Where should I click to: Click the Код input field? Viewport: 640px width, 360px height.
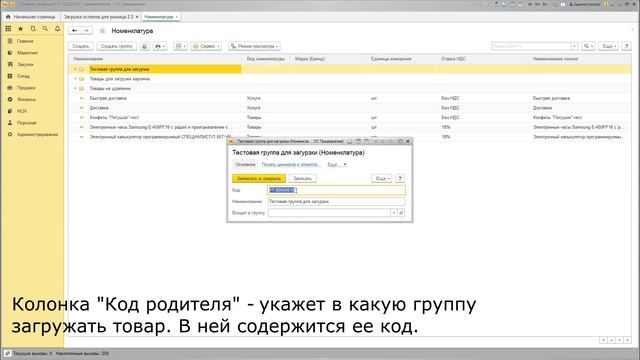[x=336, y=190]
